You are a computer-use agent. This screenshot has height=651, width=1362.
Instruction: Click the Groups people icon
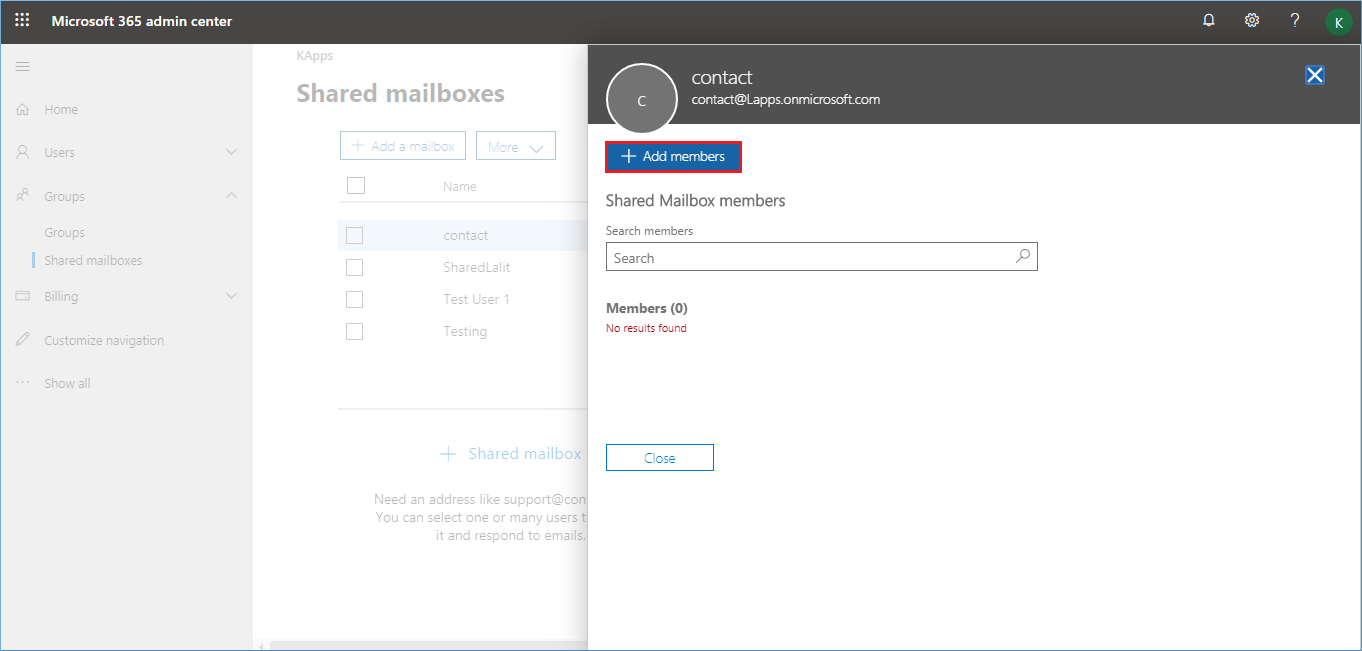coord(22,196)
